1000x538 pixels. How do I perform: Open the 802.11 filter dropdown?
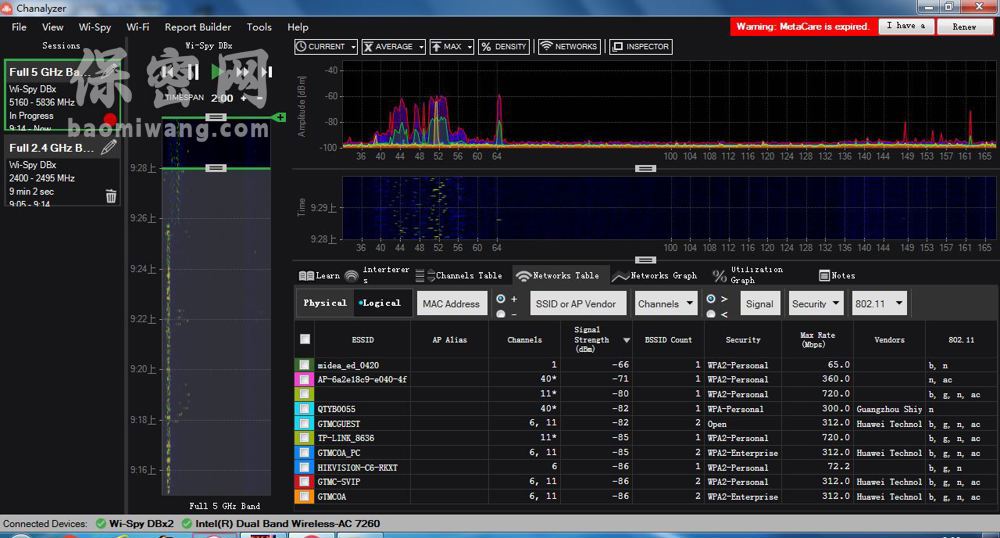[880, 304]
